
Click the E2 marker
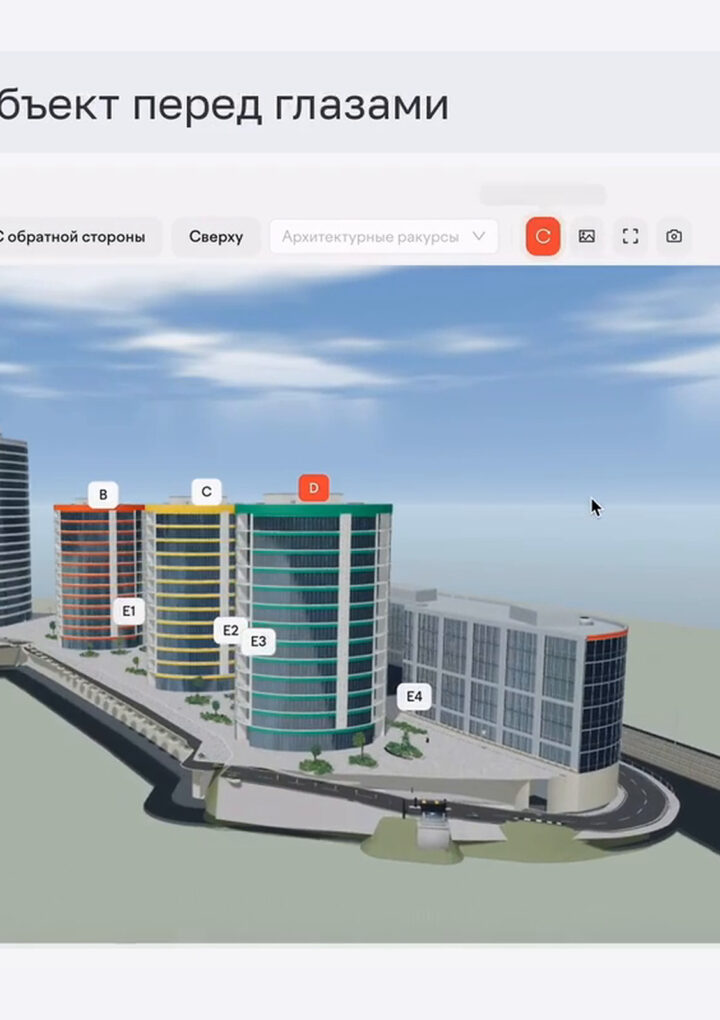coord(230,630)
